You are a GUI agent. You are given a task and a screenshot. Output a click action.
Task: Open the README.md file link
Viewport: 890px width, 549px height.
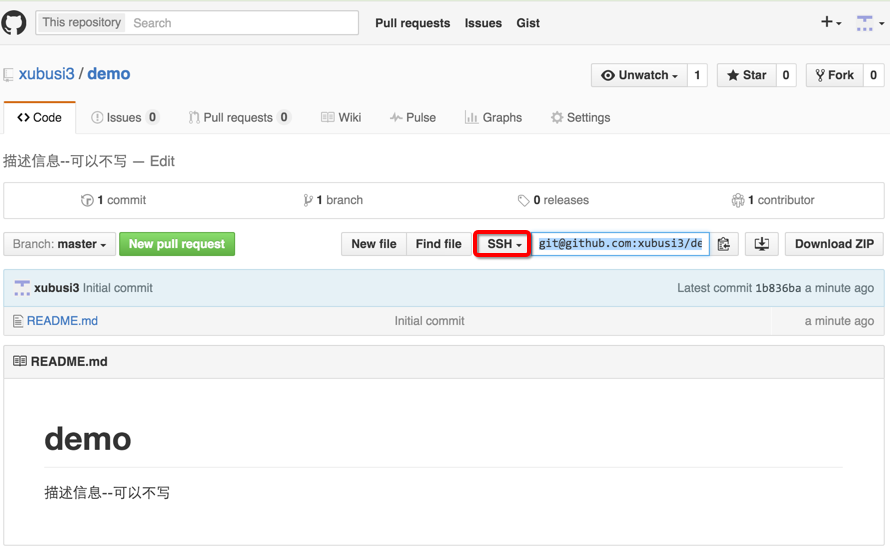coord(62,321)
